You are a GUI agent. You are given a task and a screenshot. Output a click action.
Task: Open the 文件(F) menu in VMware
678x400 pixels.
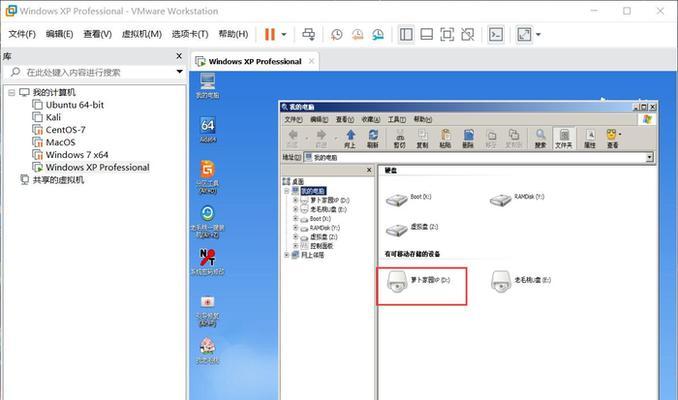pos(22,34)
